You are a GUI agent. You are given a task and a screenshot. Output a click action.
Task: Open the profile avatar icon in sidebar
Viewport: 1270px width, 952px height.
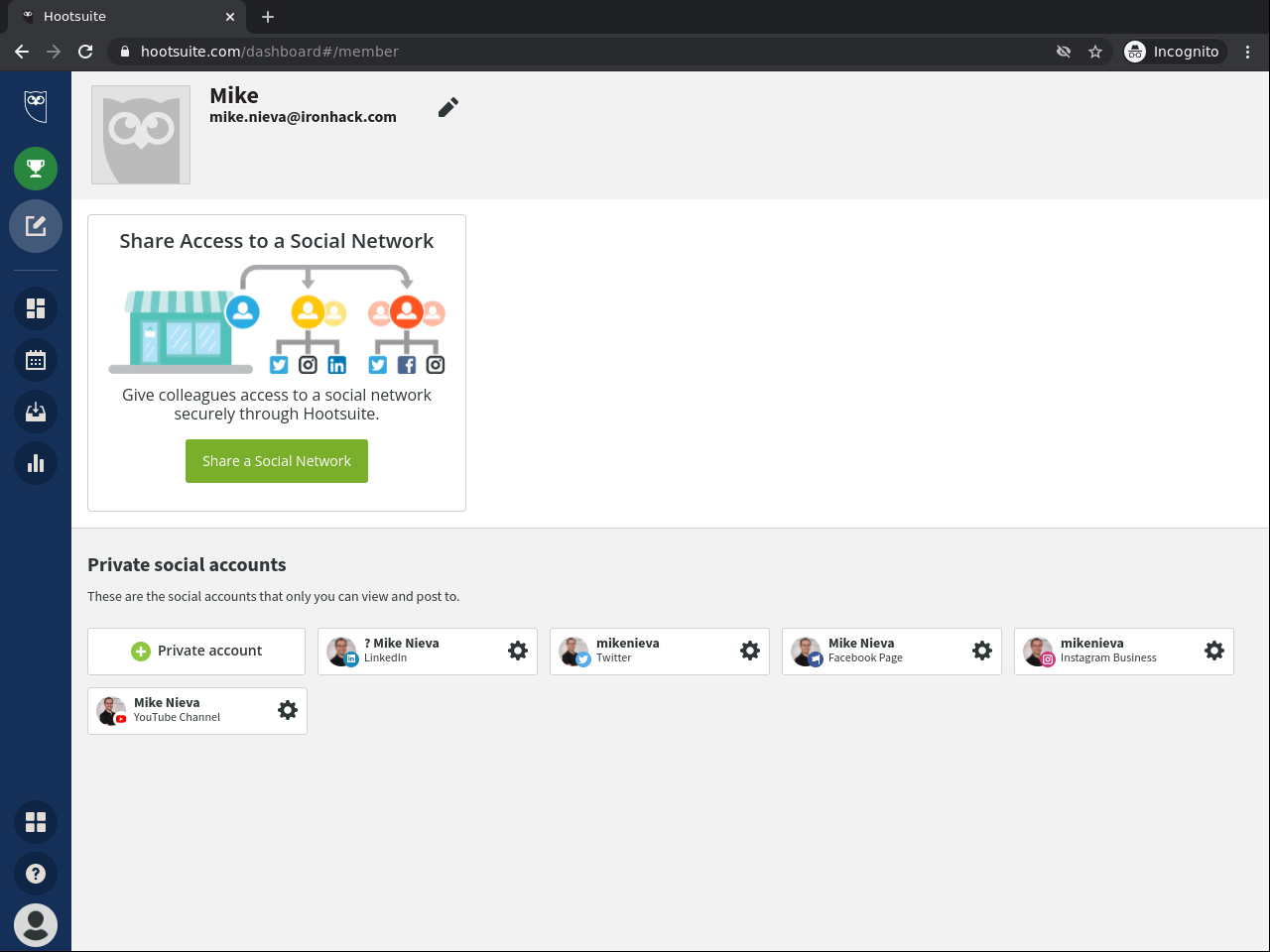[36, 925]
